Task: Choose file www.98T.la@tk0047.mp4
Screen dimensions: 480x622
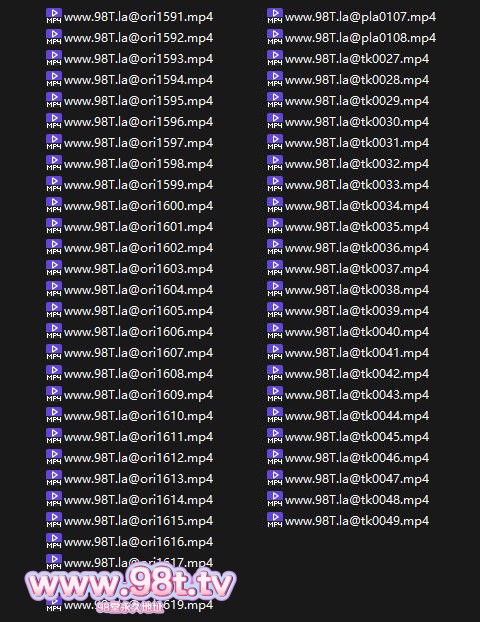Action: click(x=348, y=478)
